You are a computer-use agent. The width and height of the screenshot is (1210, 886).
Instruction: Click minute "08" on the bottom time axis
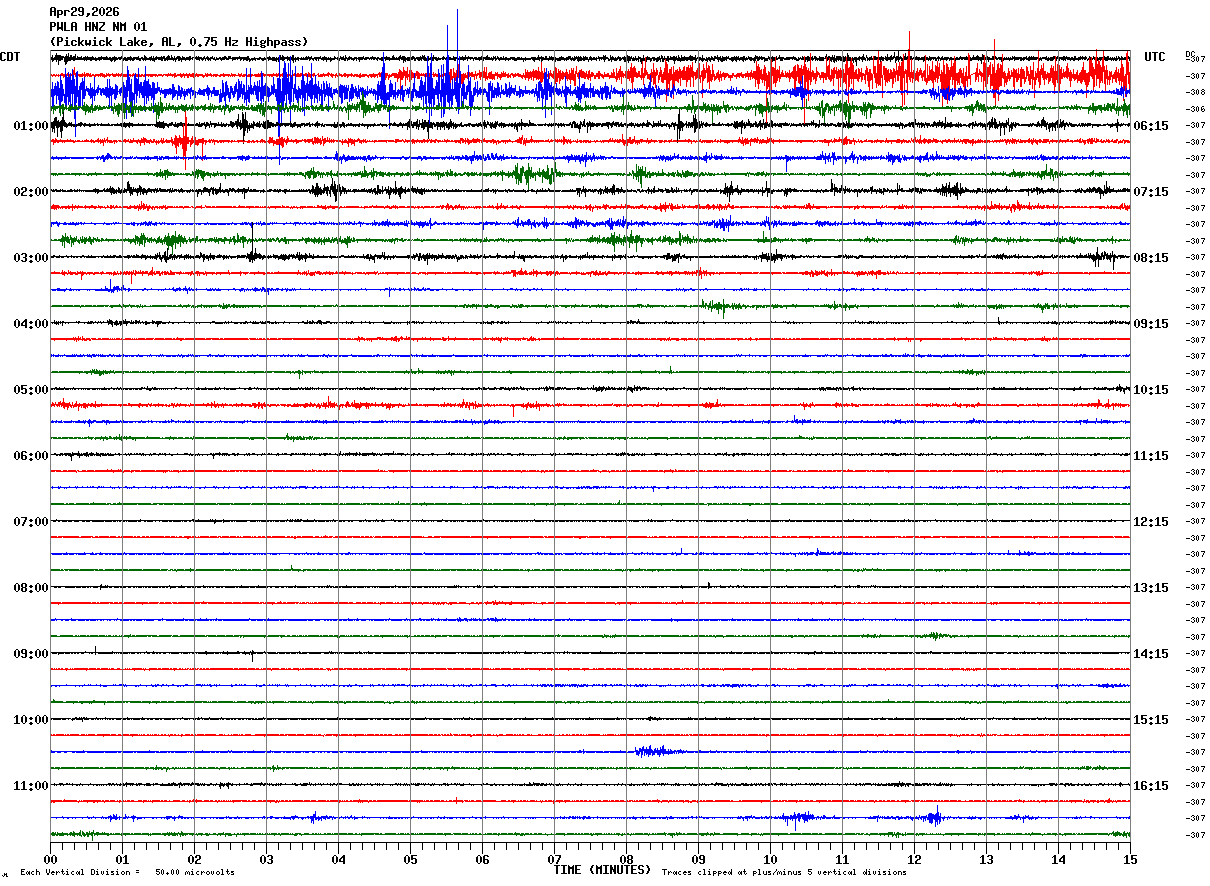click(x=626, y=859)
